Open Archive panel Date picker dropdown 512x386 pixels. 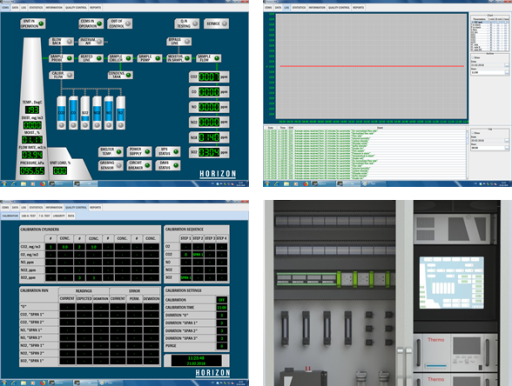coord(507,65)
